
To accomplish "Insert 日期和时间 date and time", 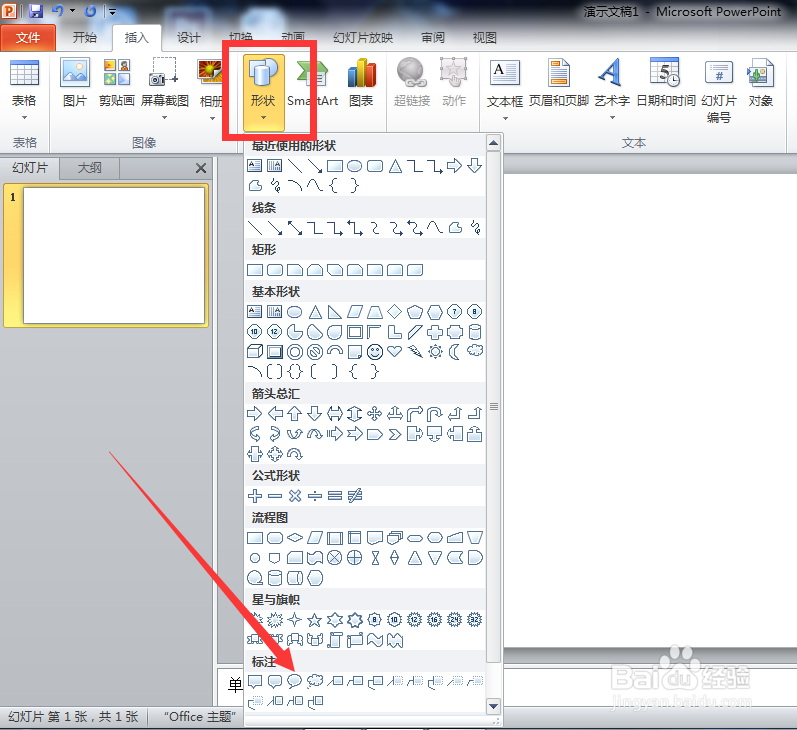I will click(x=666, y=83).
